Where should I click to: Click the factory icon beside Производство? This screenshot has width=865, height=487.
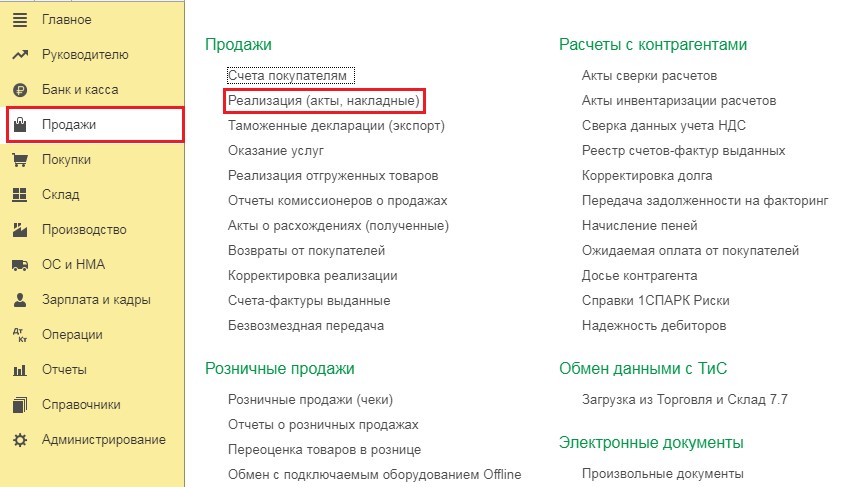coord(20,229)
